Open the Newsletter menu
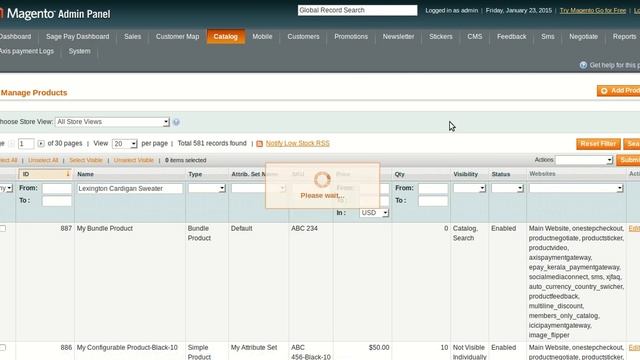 (x=398, y=37)
